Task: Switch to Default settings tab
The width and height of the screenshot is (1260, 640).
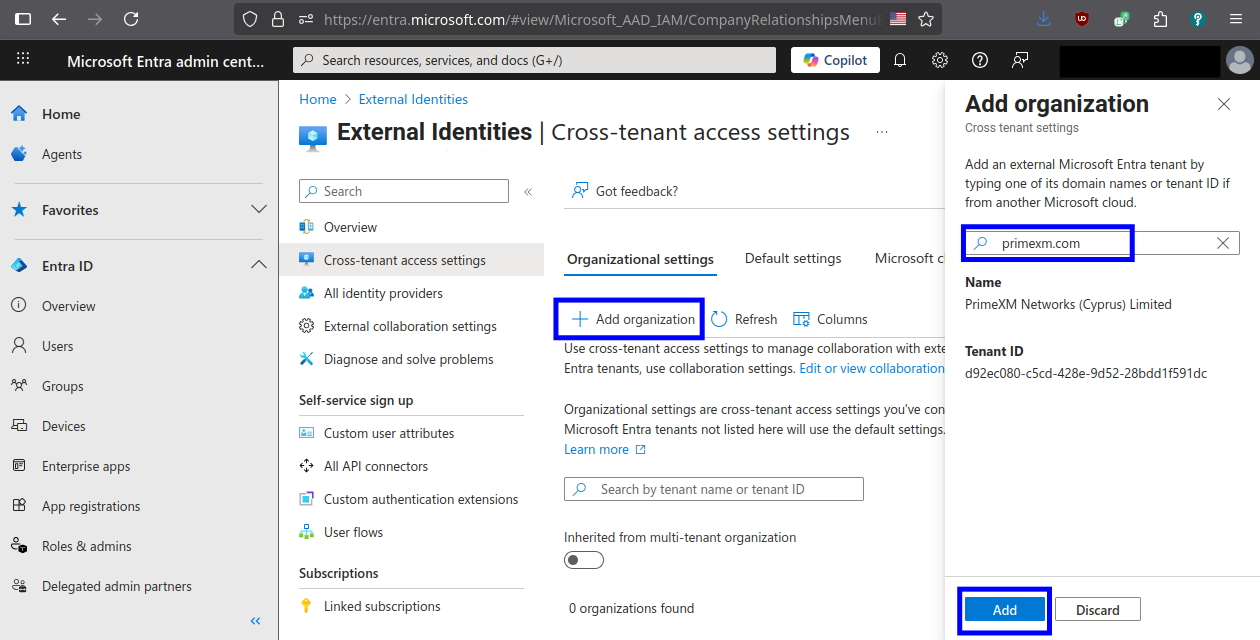Action: (x=793, y=258)
